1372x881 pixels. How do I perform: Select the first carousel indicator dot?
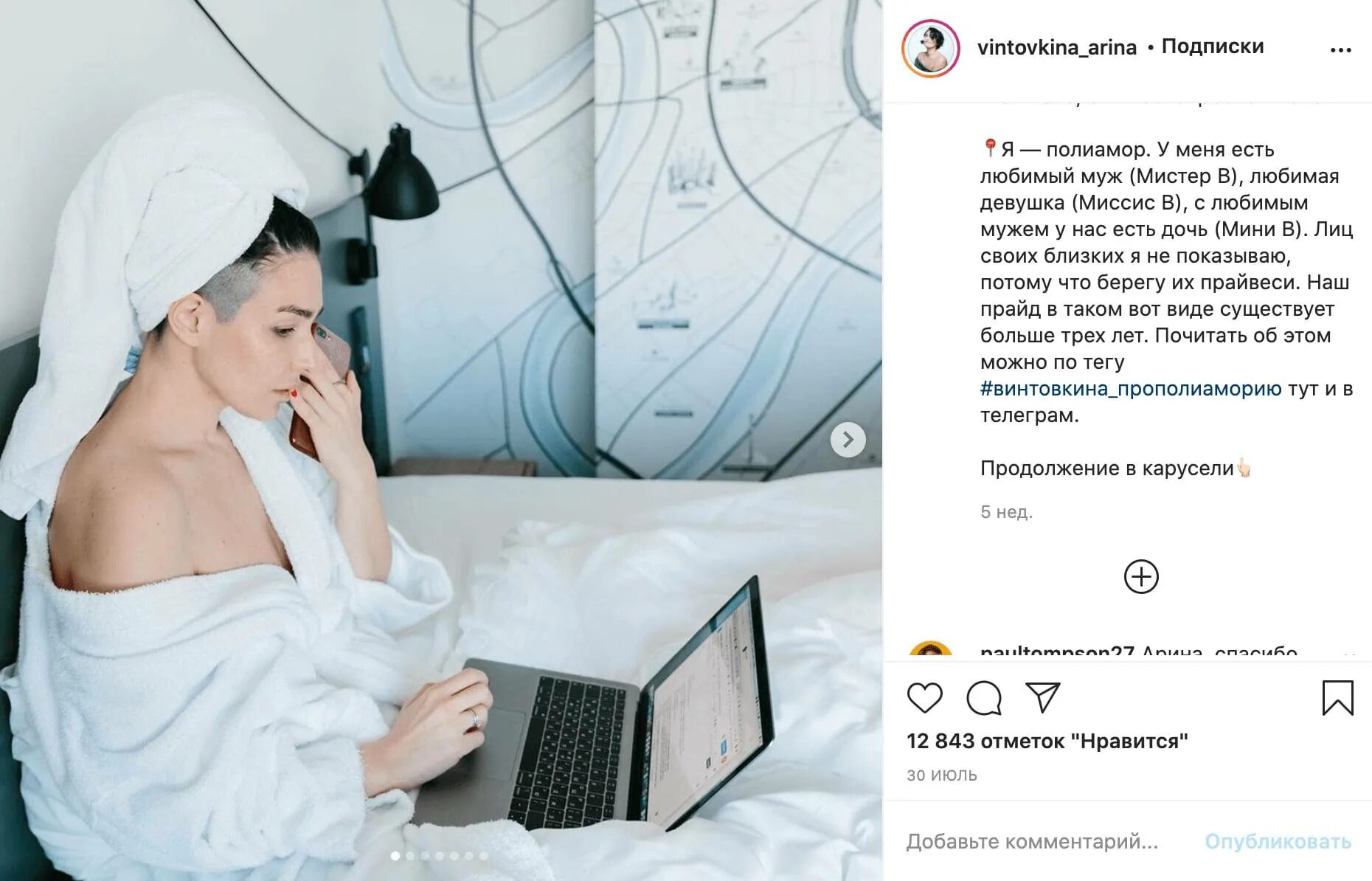coord(395,856)
